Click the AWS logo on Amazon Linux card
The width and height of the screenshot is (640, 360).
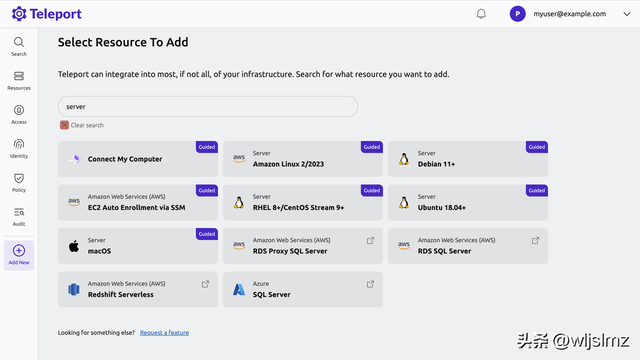(239, 159)
